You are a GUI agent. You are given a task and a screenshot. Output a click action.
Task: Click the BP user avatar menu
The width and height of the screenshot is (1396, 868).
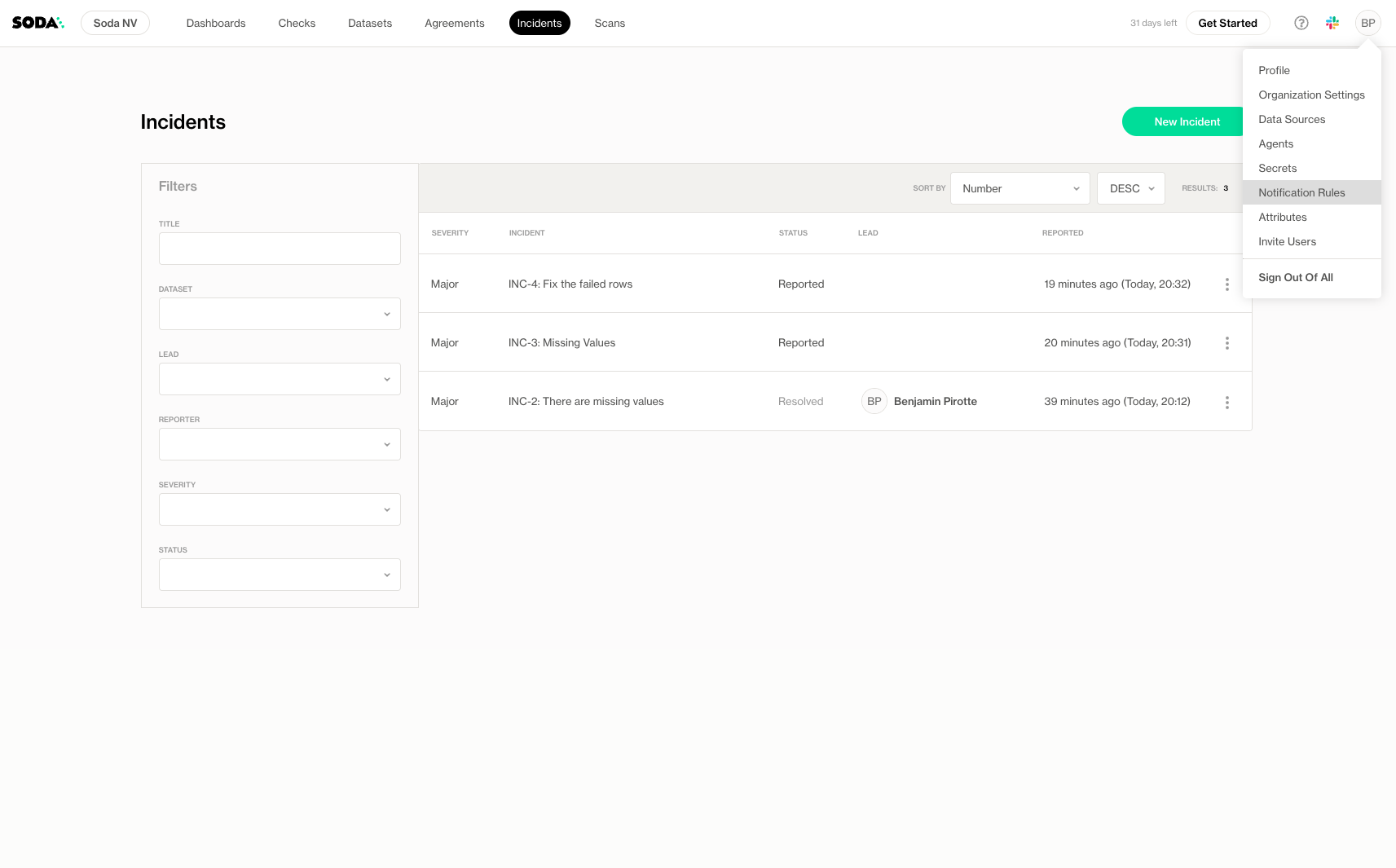pos(1367,23)
